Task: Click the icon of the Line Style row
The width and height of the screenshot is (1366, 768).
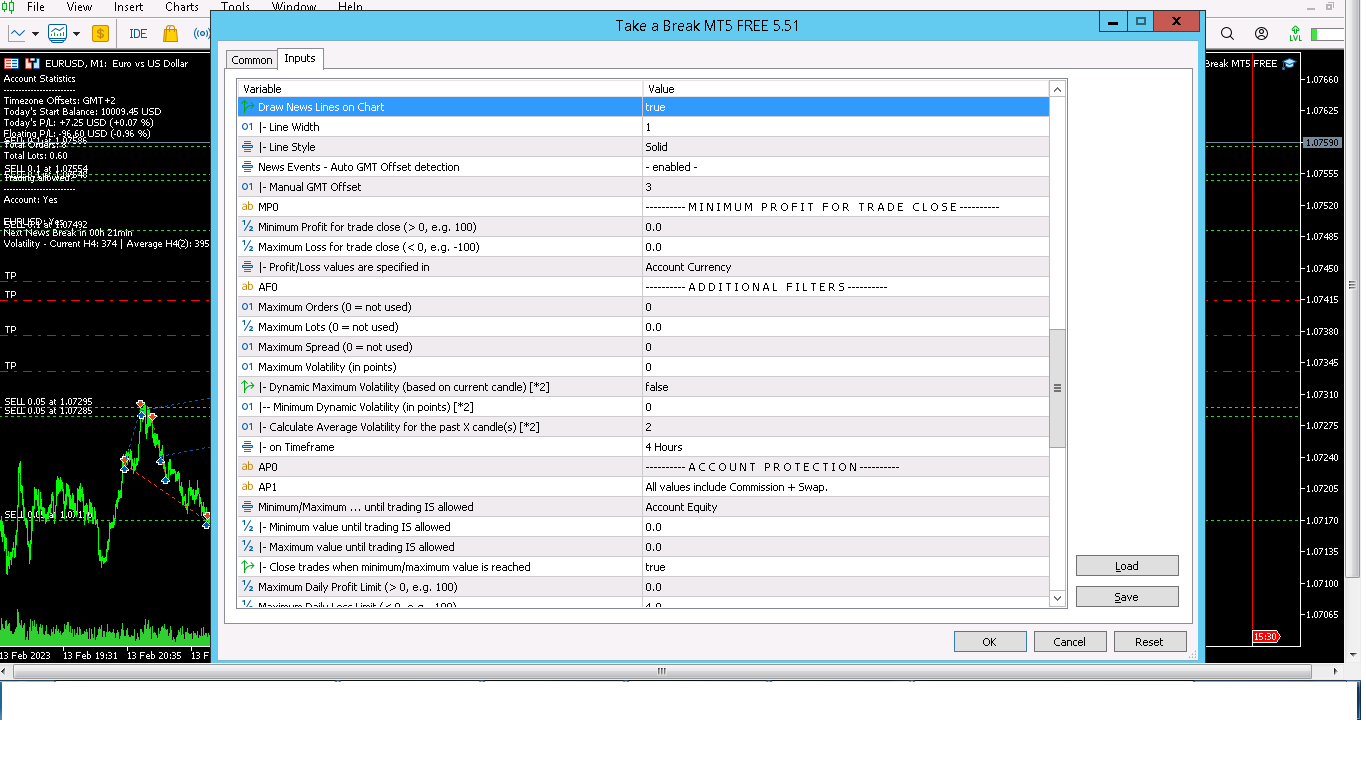Action: (x=247, y=147)
